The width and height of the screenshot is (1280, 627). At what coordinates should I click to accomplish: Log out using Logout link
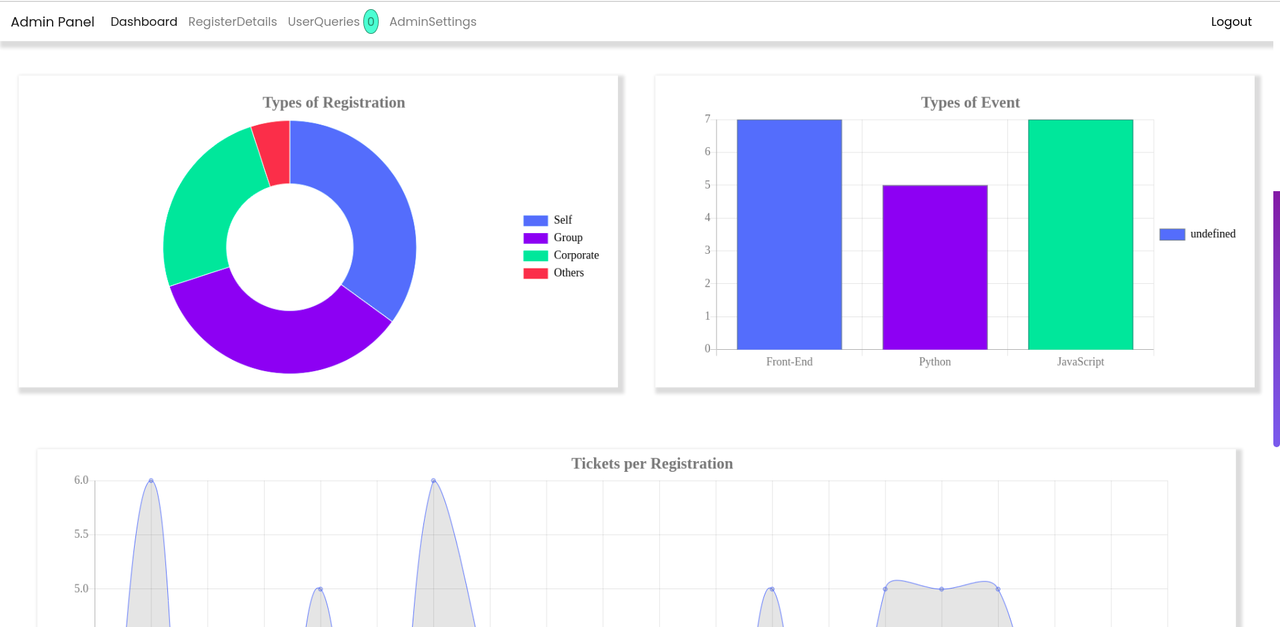(1231, 22)
